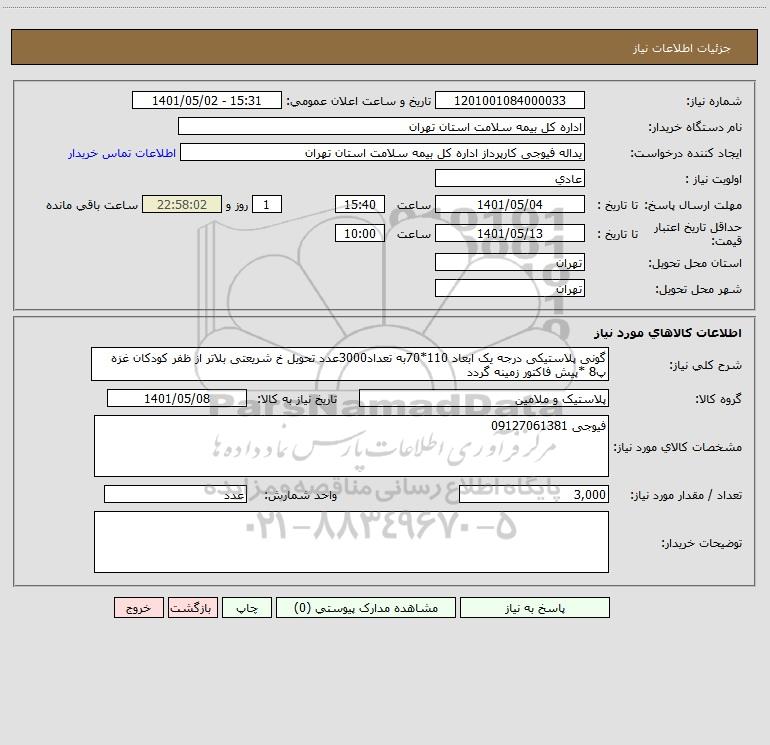Screen dimensions: 770x745
Task: Click the goods specification box with 09127061381
Action: pyautogui.click(x=351, y=446)
